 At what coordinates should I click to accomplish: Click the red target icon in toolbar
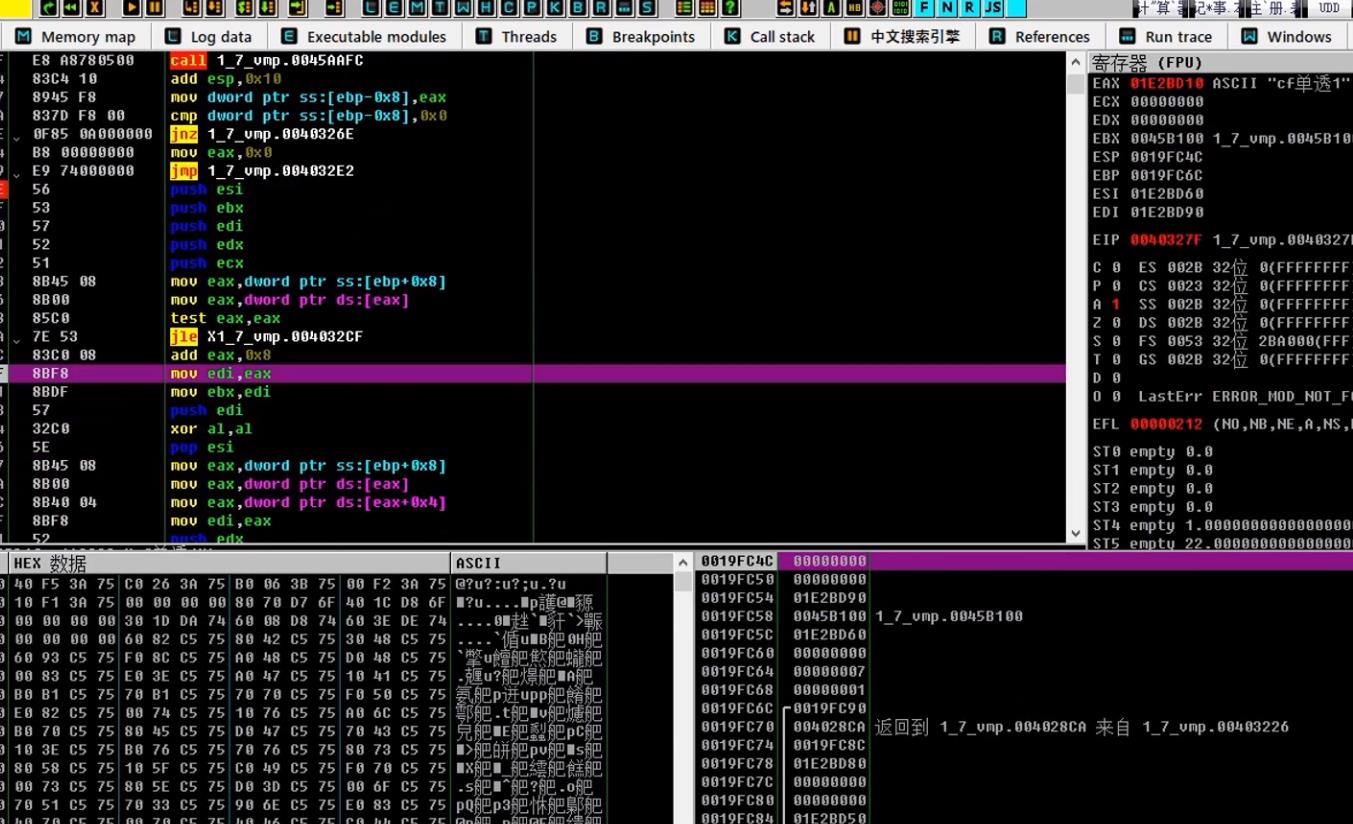pyautogui.click(x=877, y=8)
